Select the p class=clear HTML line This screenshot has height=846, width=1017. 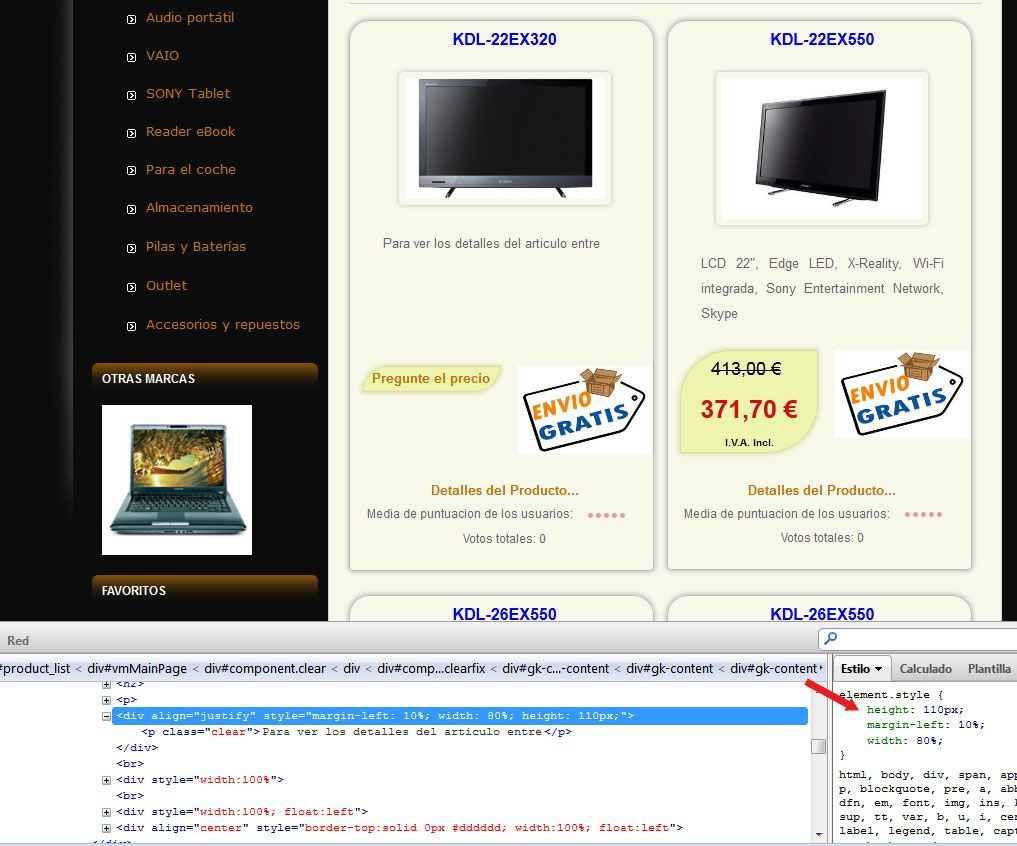pyautogui.click(x=357, y=732)
